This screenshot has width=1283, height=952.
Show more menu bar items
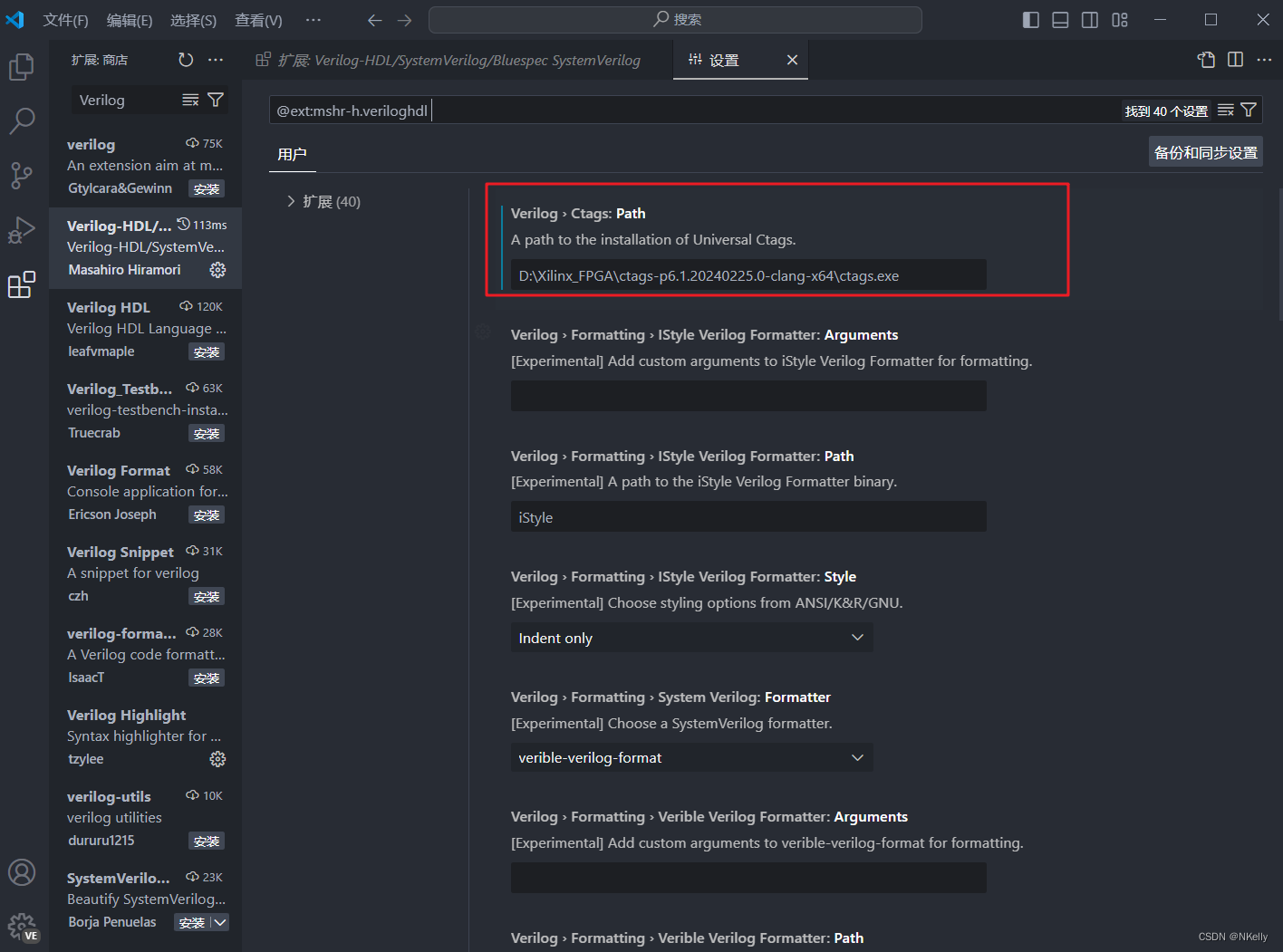click(314, 20)
